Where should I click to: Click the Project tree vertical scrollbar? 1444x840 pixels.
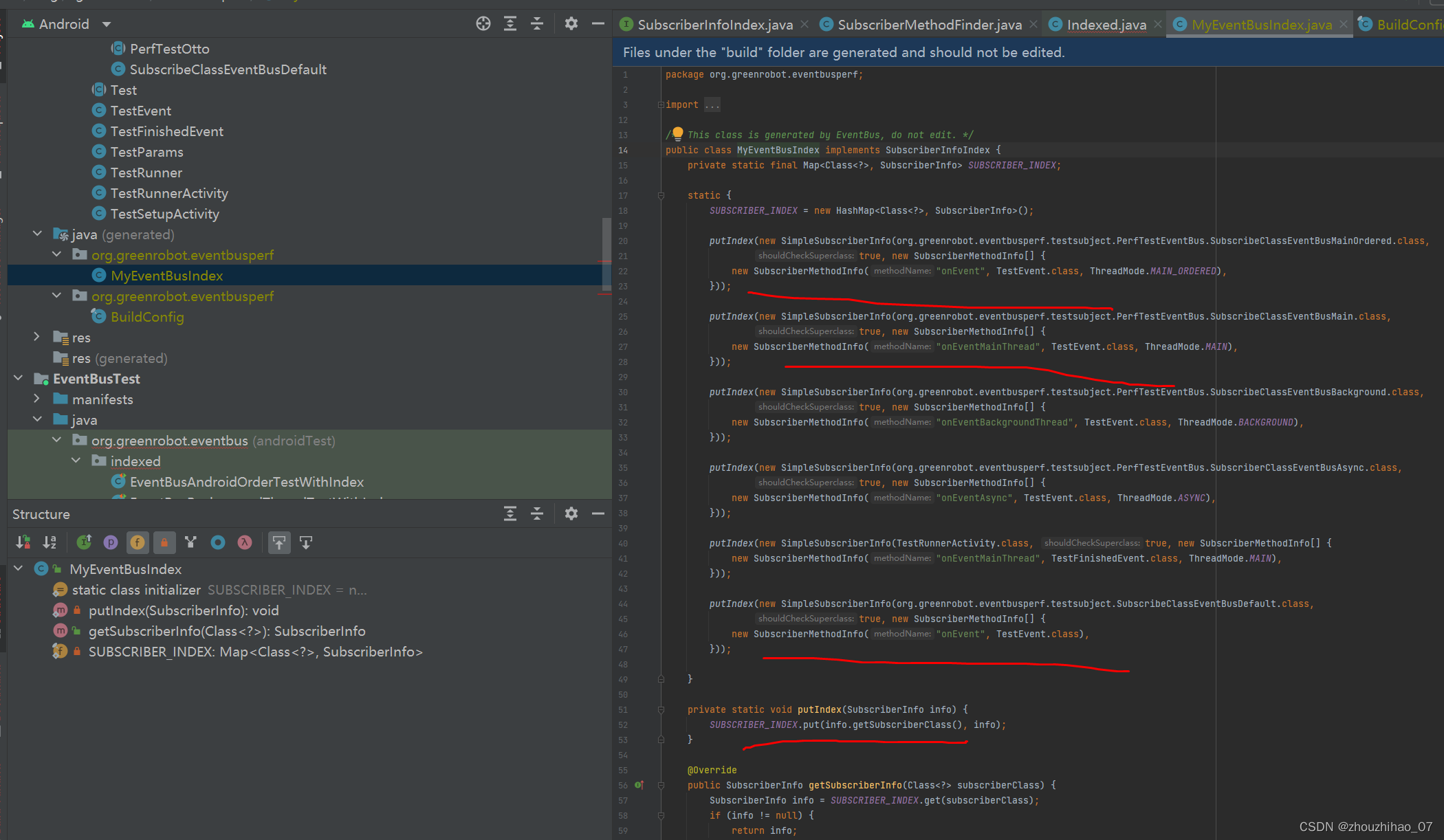point(606,254)
